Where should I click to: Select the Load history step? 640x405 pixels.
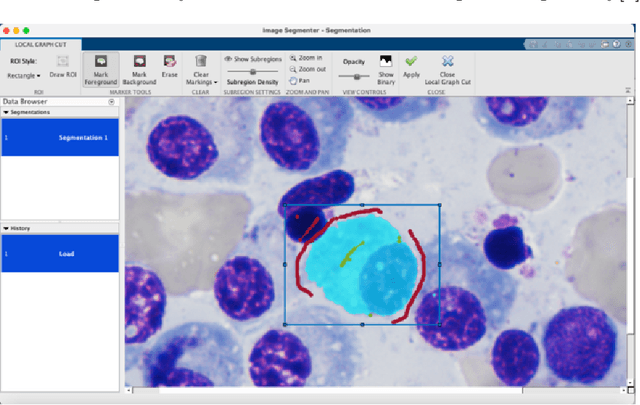pyautogui.click(x=60, y=254)
